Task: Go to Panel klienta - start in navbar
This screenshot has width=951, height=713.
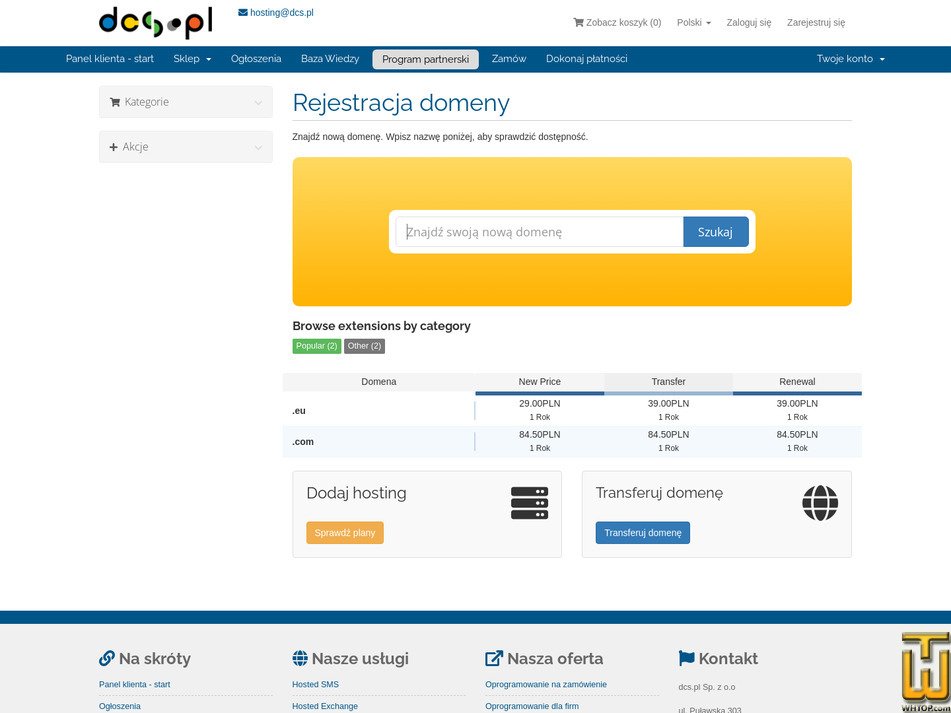Action: pos(110,59)
